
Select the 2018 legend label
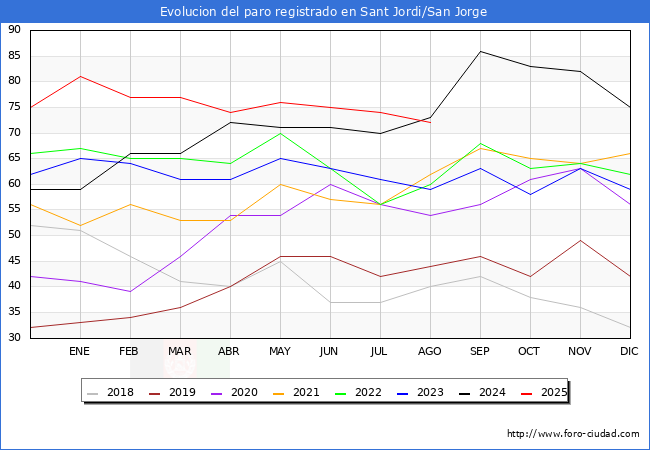(x=120, y=392)
